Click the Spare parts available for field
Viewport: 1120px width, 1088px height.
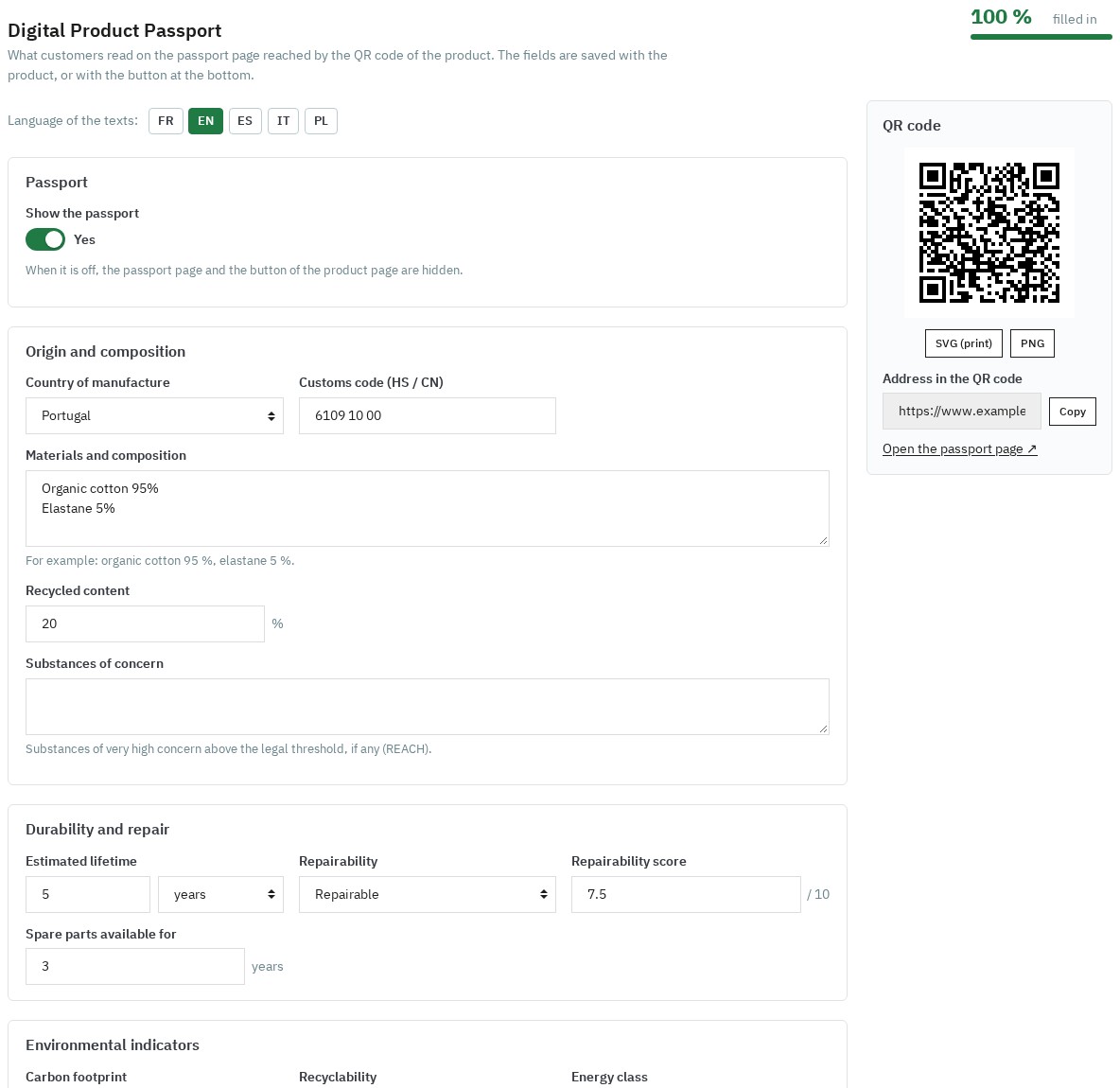(x=135, y=967)
